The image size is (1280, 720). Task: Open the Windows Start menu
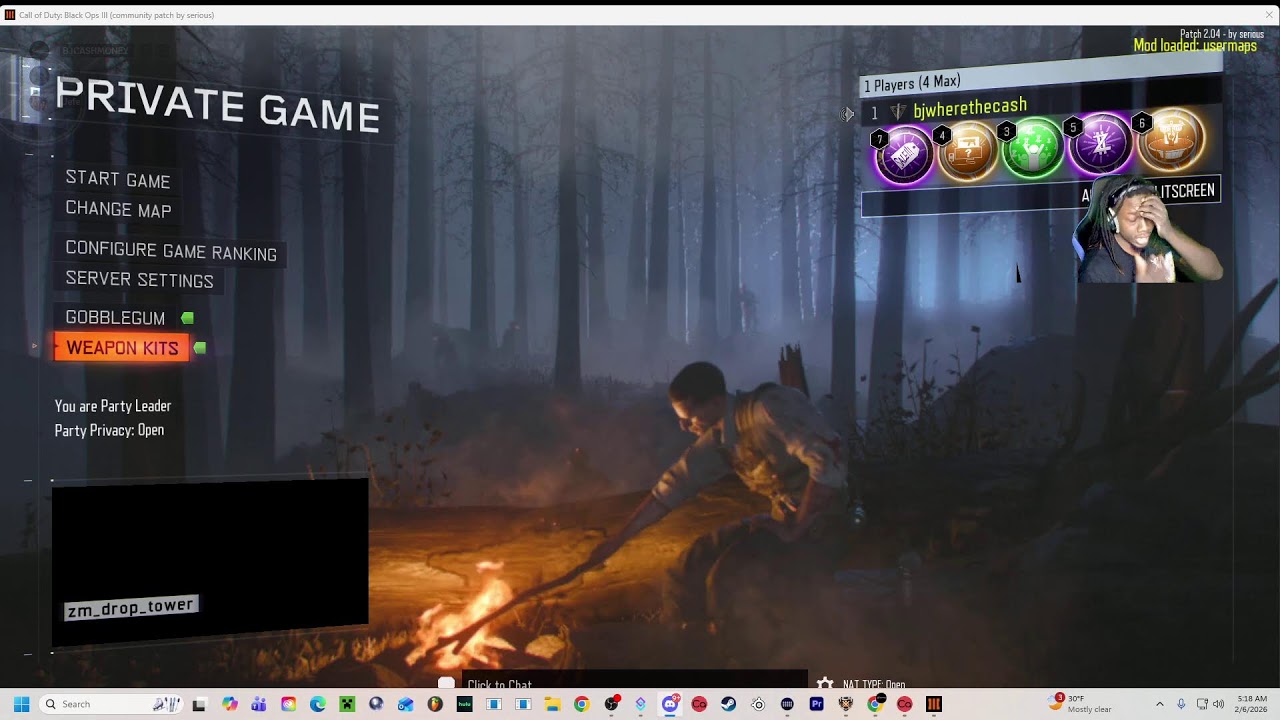21,704
